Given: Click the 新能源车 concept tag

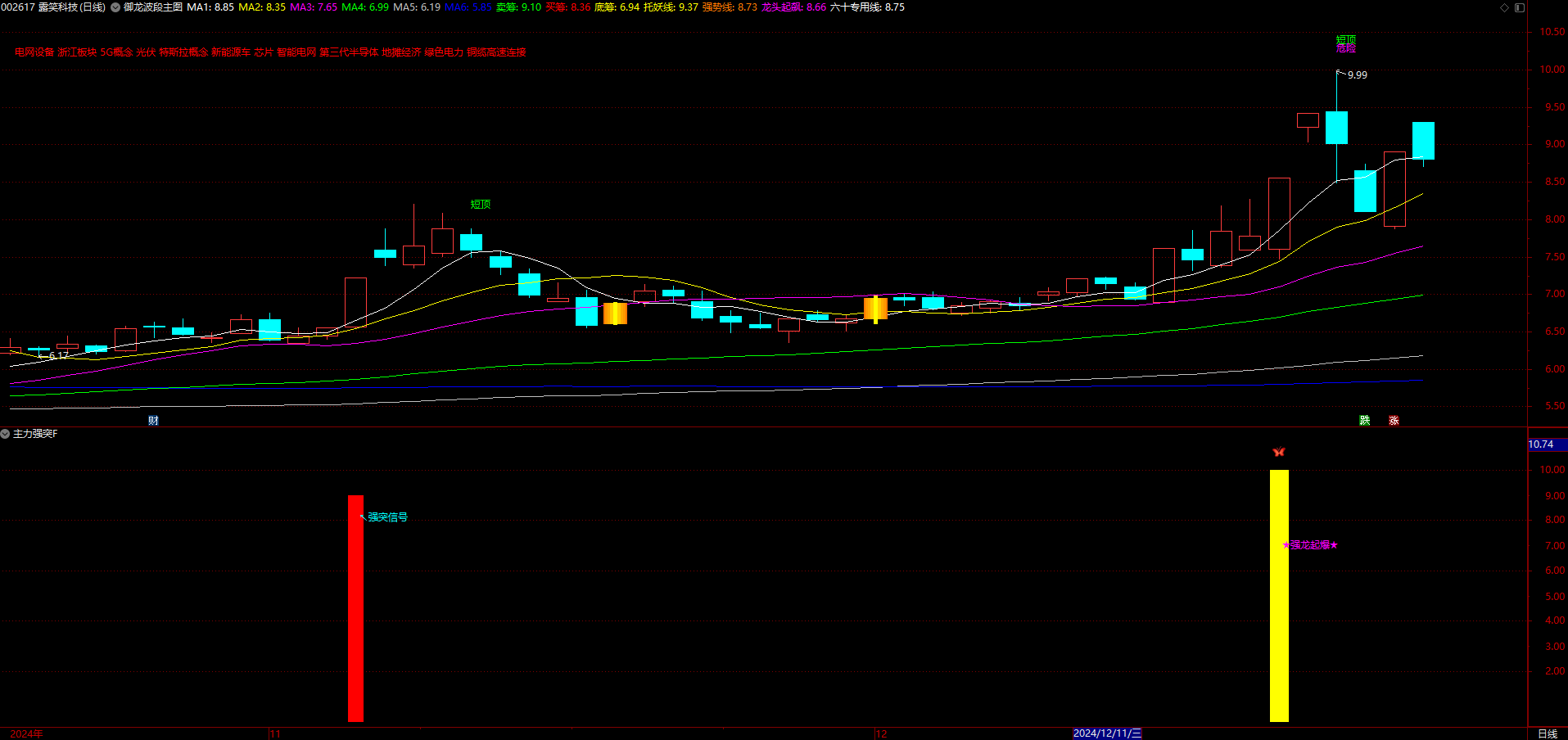Looking at the screenshot, I should [x=231, y=52].
